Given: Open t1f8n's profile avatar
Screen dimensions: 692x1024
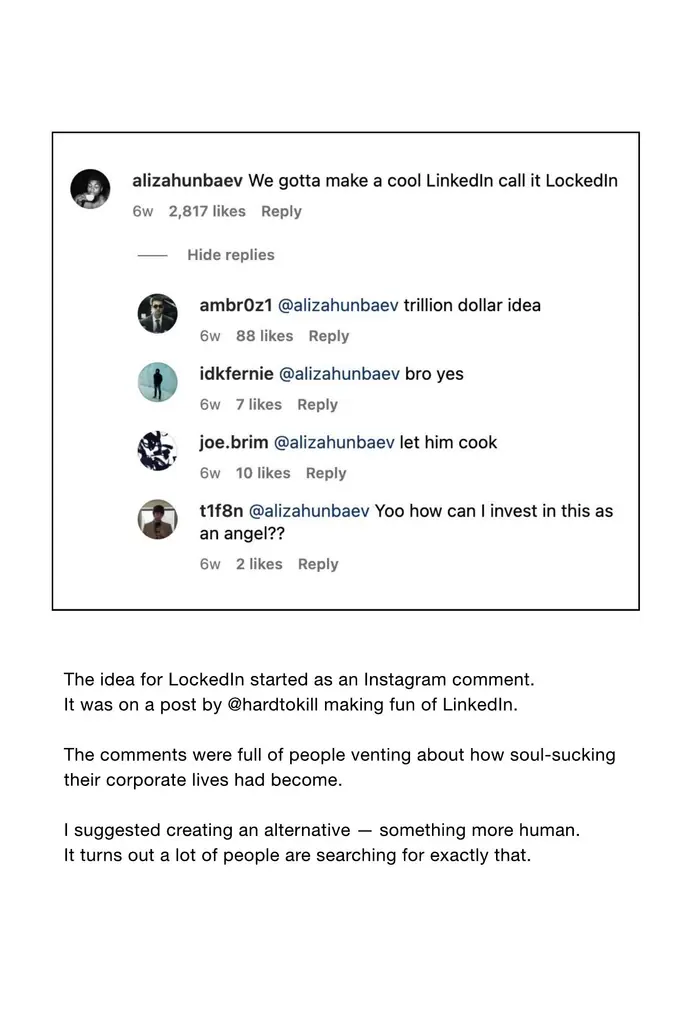Looking at the screenshot, I should click(157, 519).
